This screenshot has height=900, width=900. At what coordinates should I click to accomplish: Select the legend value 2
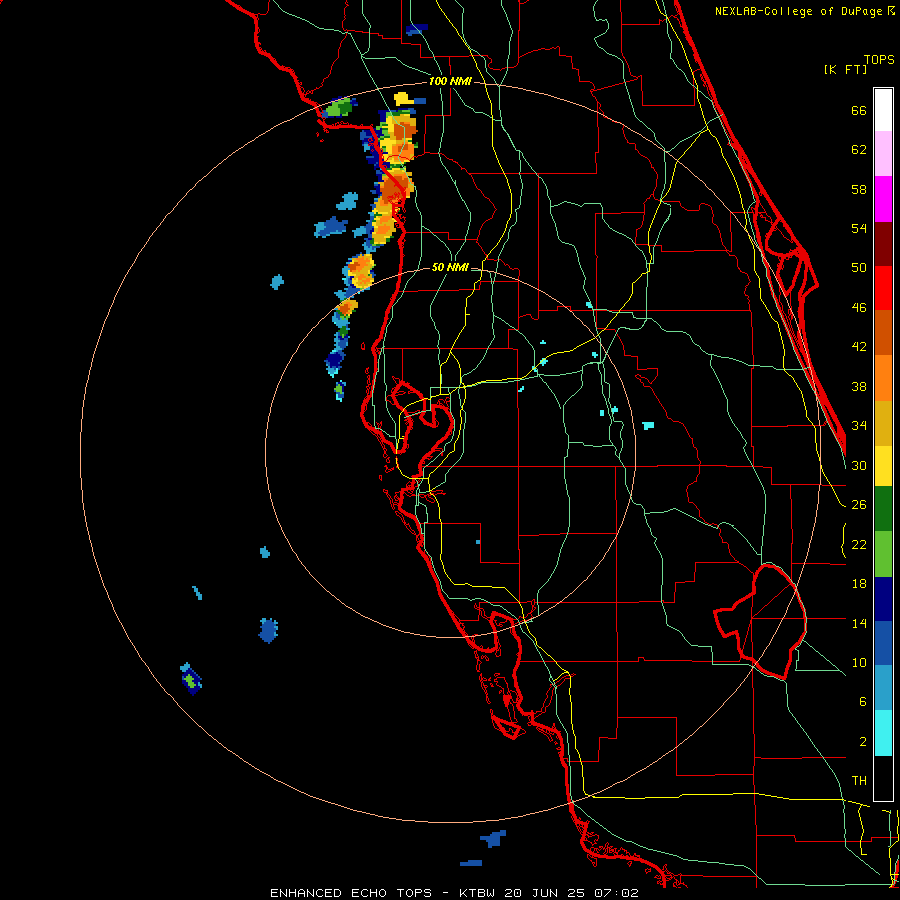click(863, 742)
